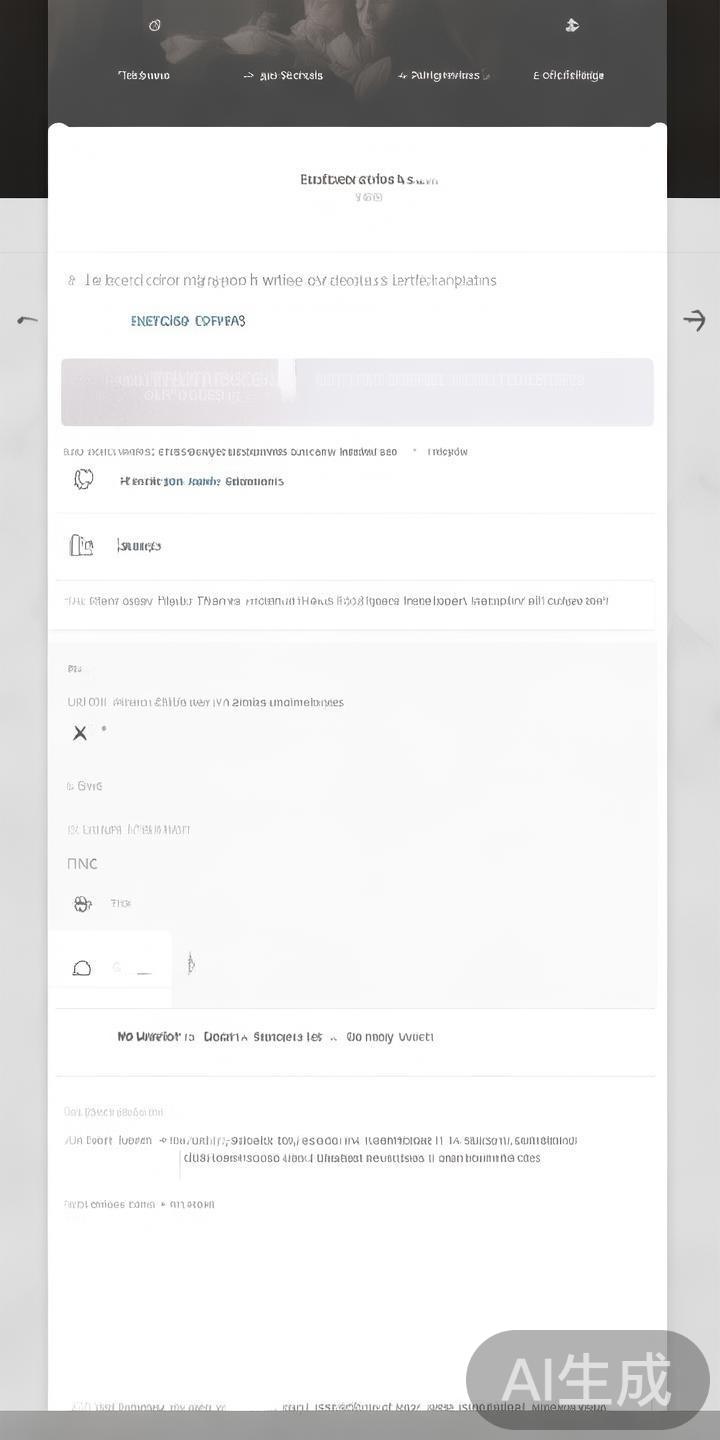Open the first tab in the dark header
Viewport: 720px width, 1440px height.
144,75
